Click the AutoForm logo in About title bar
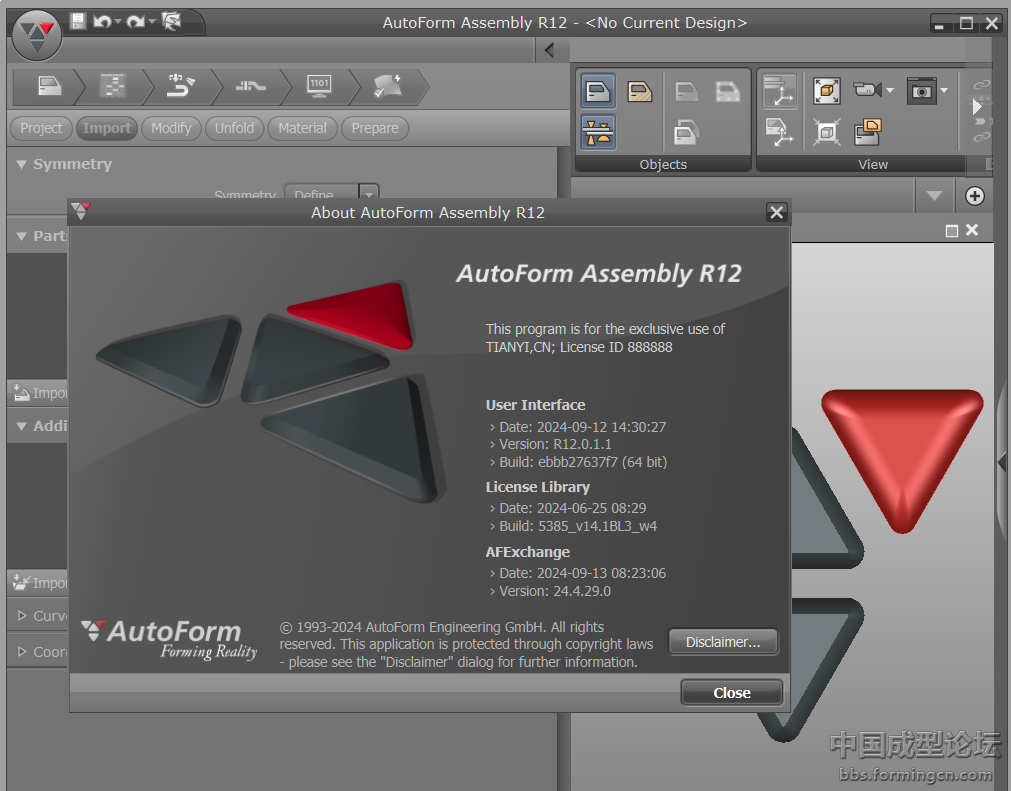This screenshot has height=791, width=1011. click(81, 211)
